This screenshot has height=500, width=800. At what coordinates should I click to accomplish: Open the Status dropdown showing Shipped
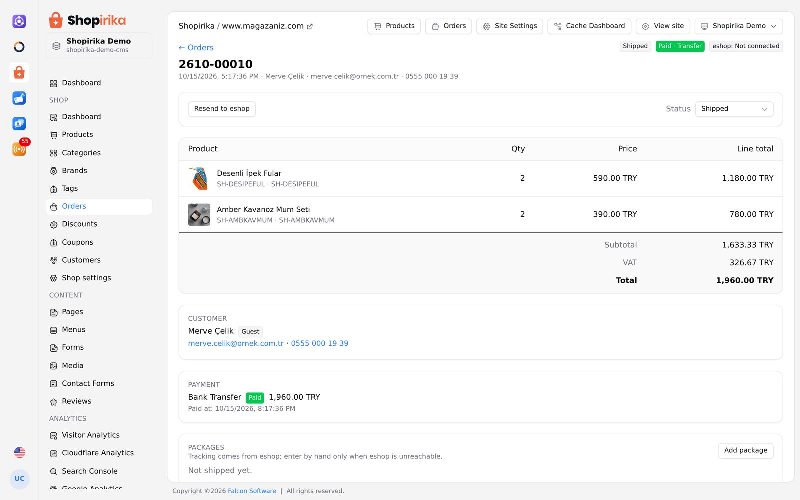point(734,109)
